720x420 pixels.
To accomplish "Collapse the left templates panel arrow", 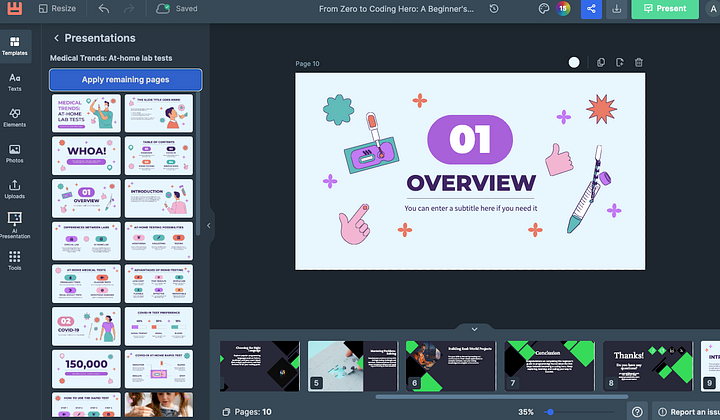I will [x=208, y=225].
